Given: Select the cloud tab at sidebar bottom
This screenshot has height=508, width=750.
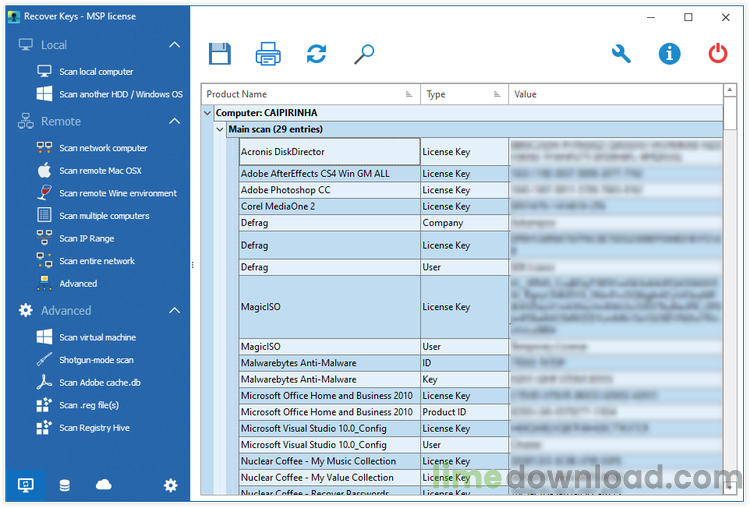Looking at the screenshot, I should click(104, 485).
